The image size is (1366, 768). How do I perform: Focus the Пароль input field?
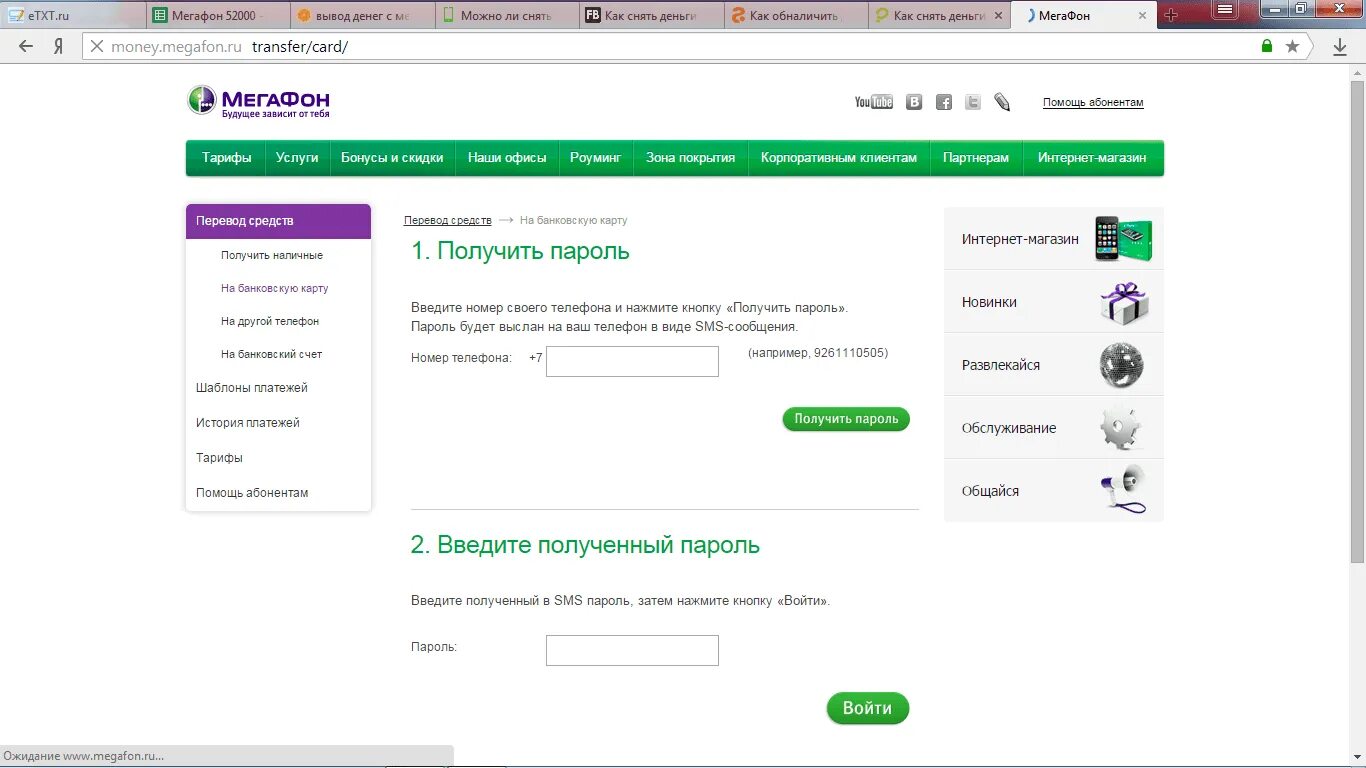click(632, 650)
